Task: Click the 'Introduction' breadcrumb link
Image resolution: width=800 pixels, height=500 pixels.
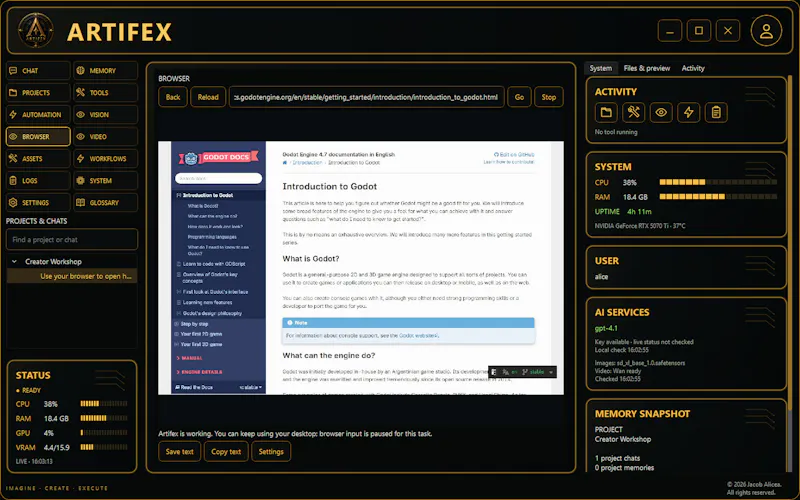Action: pos(307,163)
